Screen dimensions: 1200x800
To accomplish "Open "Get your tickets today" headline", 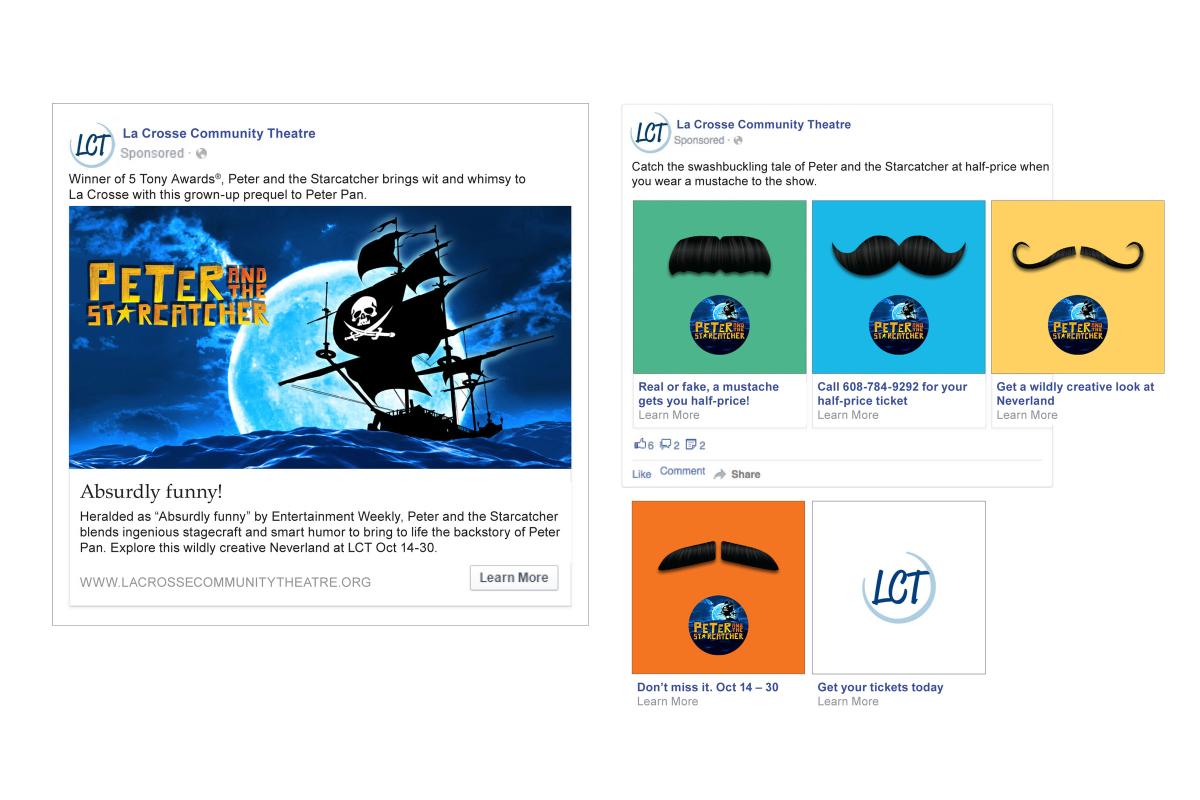I will [880, 688].
